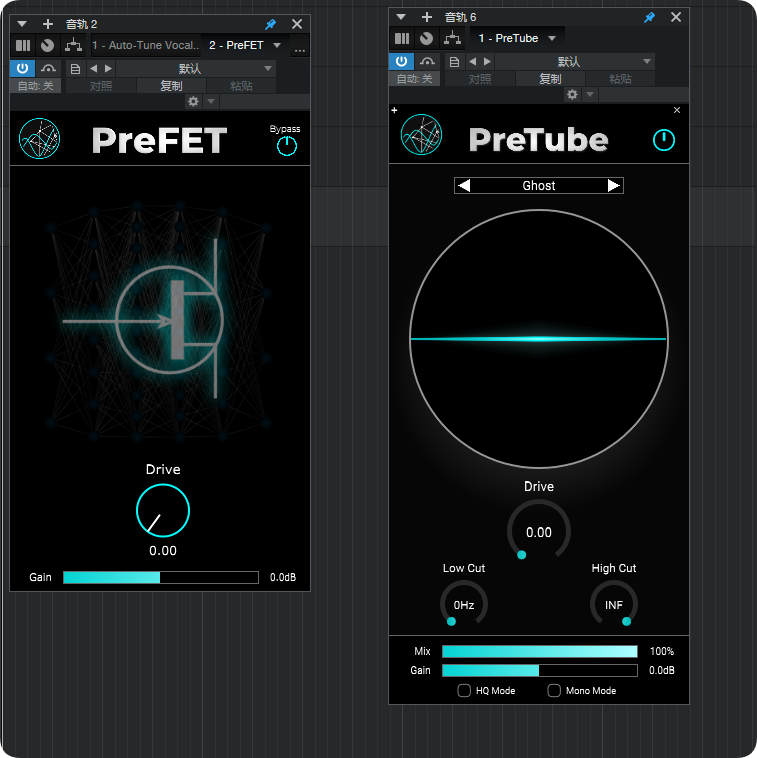This screenshot has height=758, width=757.
Task: Click 自动: 关 in PreFET window
Action: point(35,86)
